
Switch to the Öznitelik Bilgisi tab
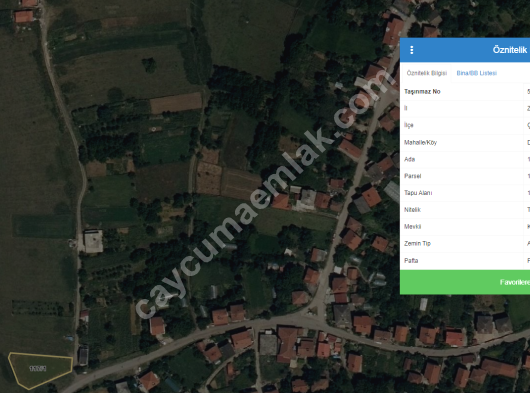pyautogui.click(x=427, y=73)
